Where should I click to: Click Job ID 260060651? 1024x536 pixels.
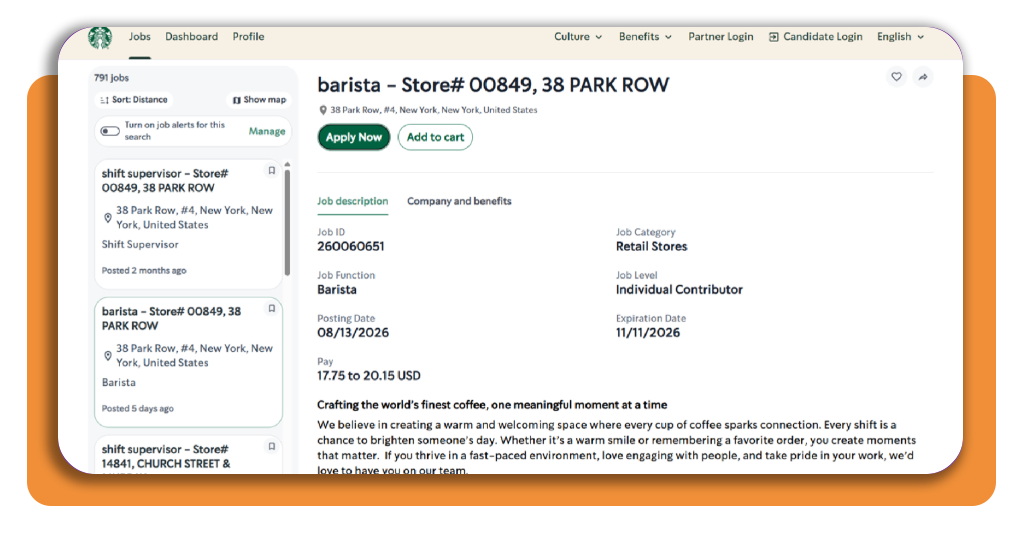click(351, 247)
